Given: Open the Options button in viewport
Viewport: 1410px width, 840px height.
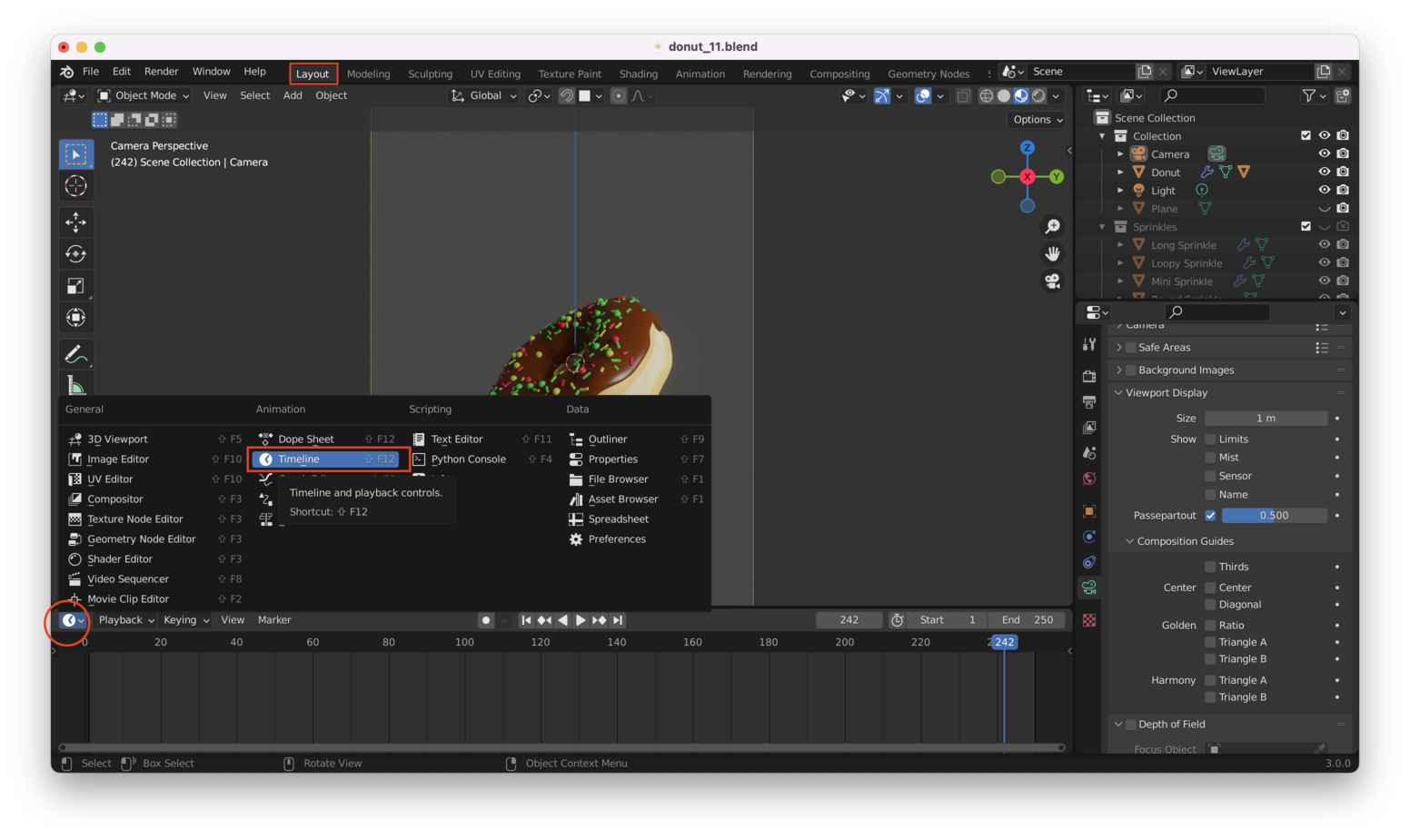Looking at the screenshot, I should click(1038, 120).
